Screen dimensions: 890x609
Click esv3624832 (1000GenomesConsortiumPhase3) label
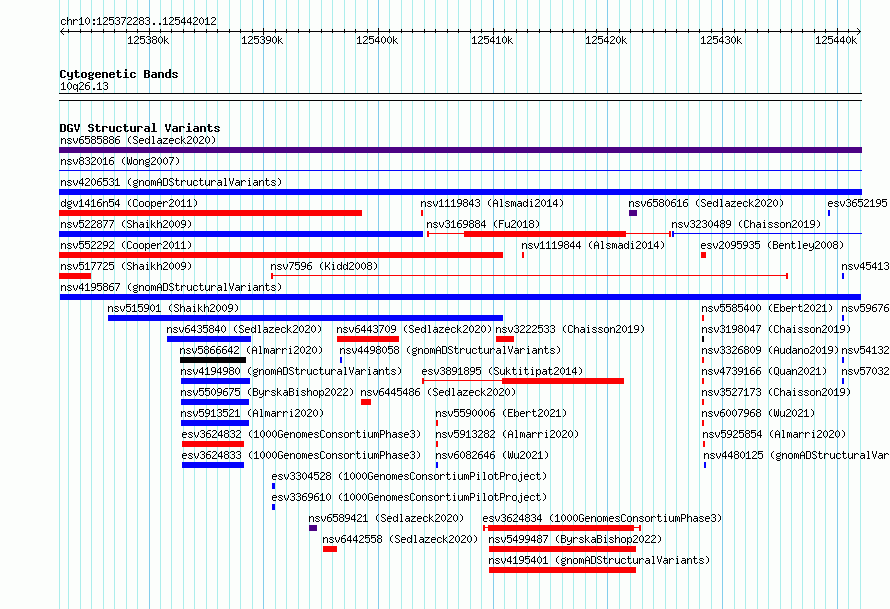coord(301,434)
